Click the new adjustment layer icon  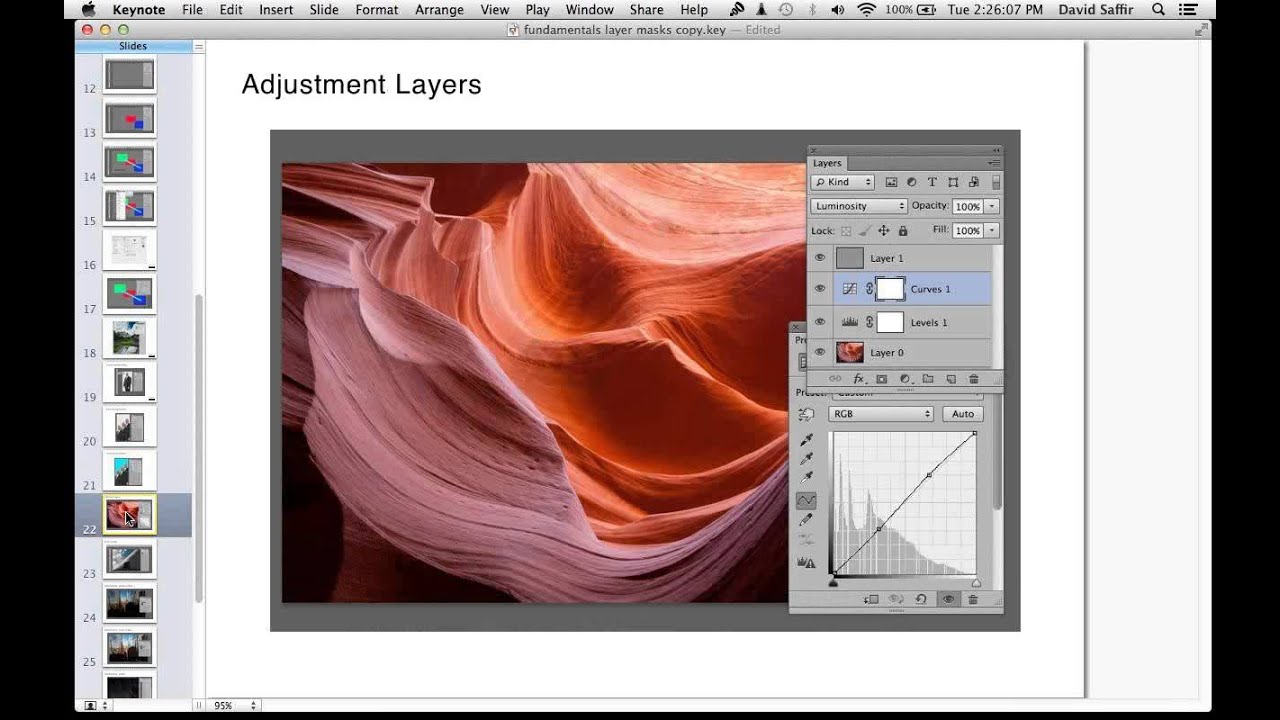[x=905, y=379]
